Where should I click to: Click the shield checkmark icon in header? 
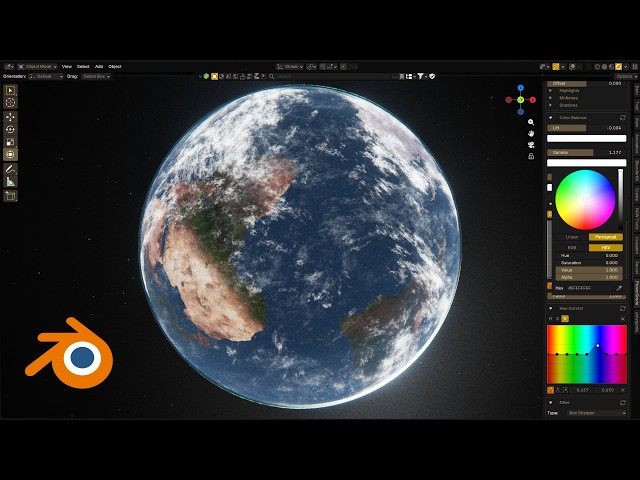pyautogui.click(x=432, y=76)
